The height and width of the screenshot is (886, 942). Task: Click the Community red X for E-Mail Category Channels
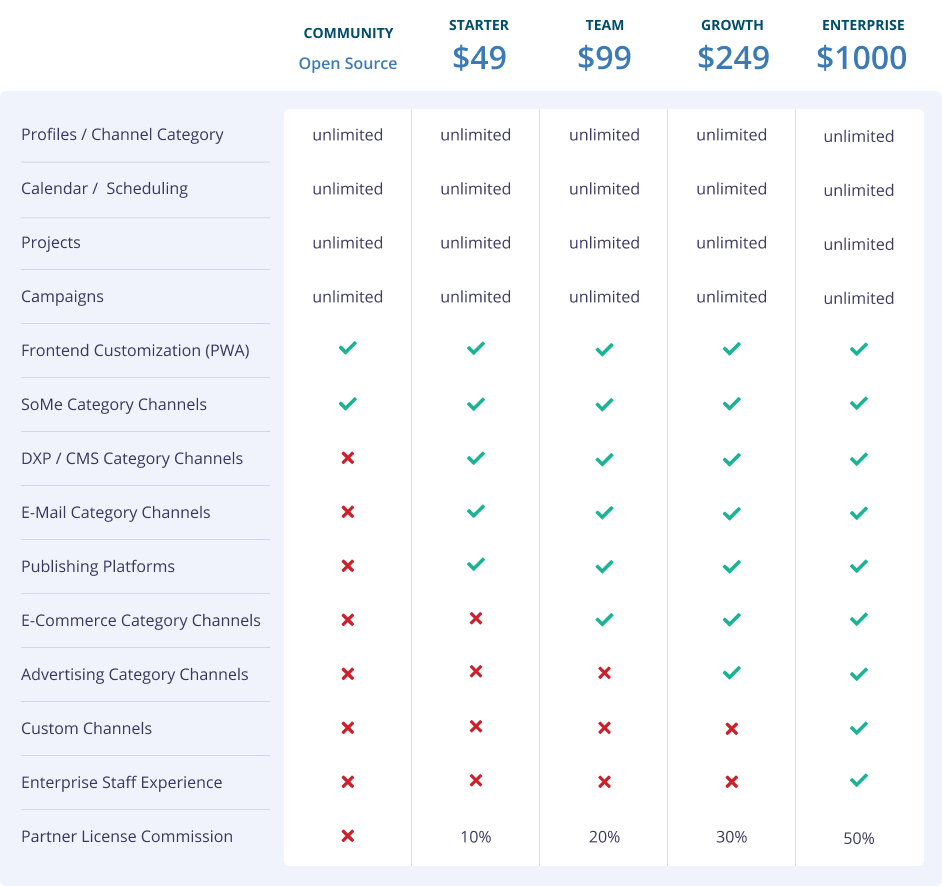pos(347,512)
